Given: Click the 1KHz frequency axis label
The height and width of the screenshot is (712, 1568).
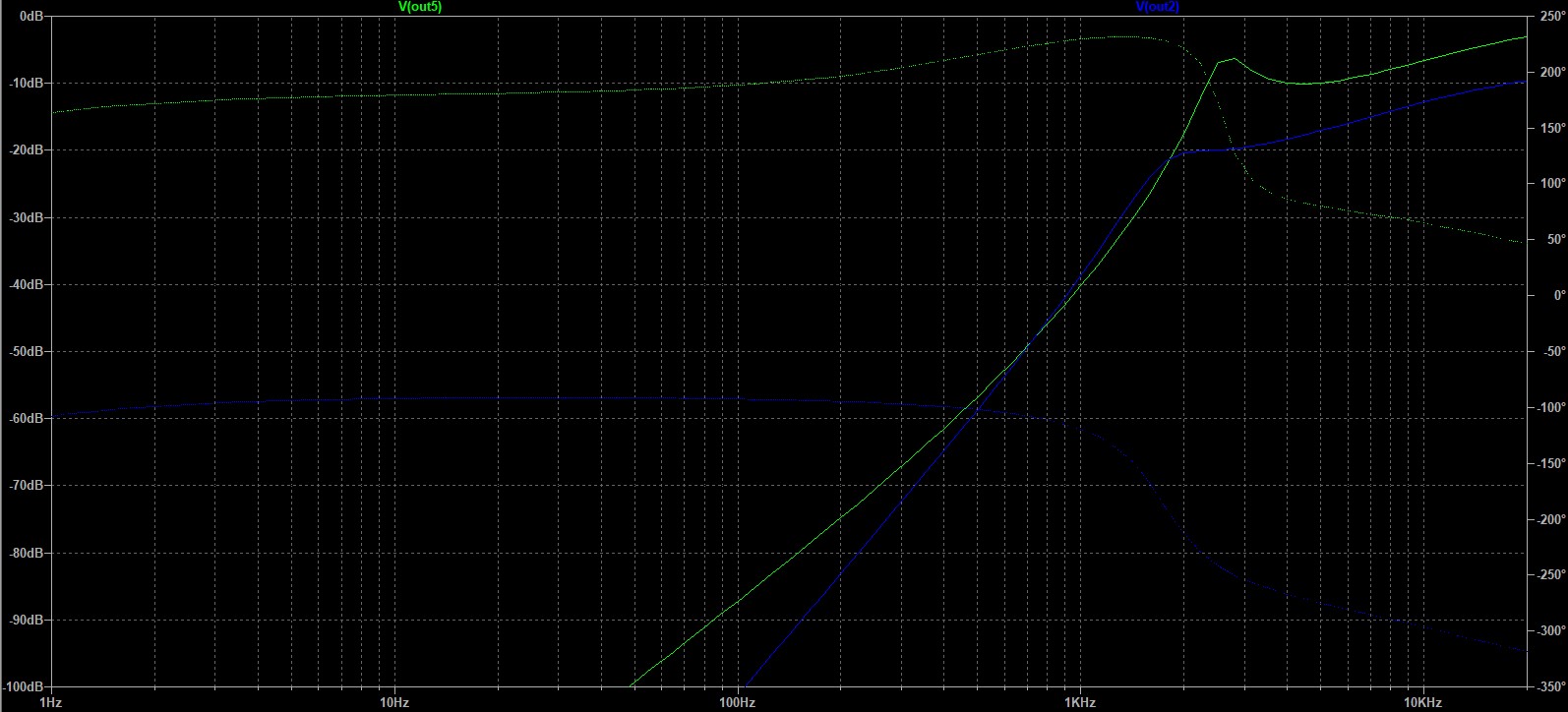Looking at the screenshot, I should tap(1080, 703).
